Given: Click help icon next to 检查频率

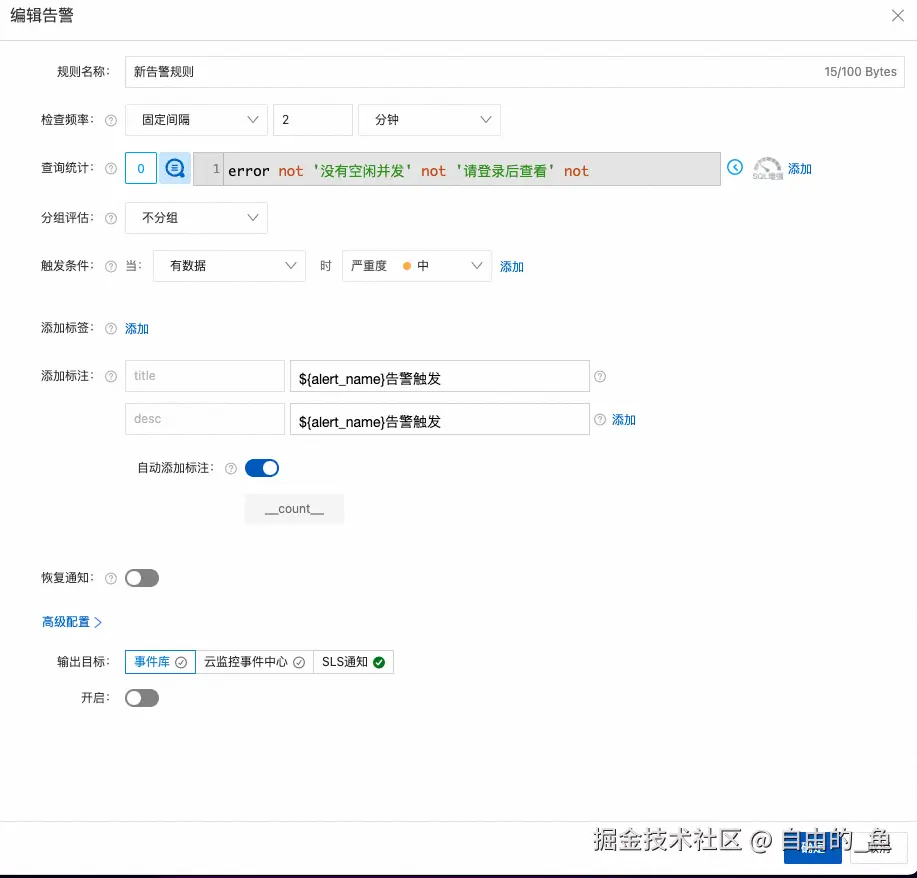Looking at the screenshot, I should click(x=111, y=120).
